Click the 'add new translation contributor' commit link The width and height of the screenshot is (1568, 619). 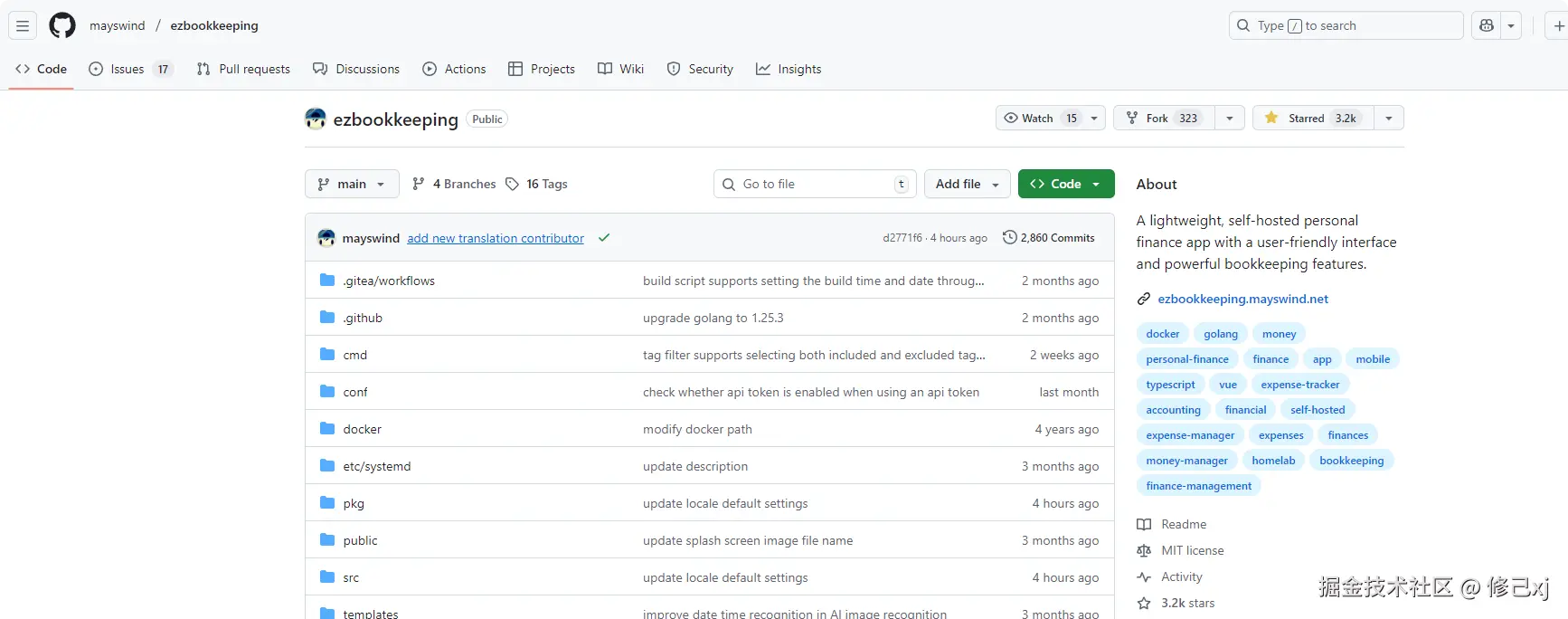pos(496,238)
